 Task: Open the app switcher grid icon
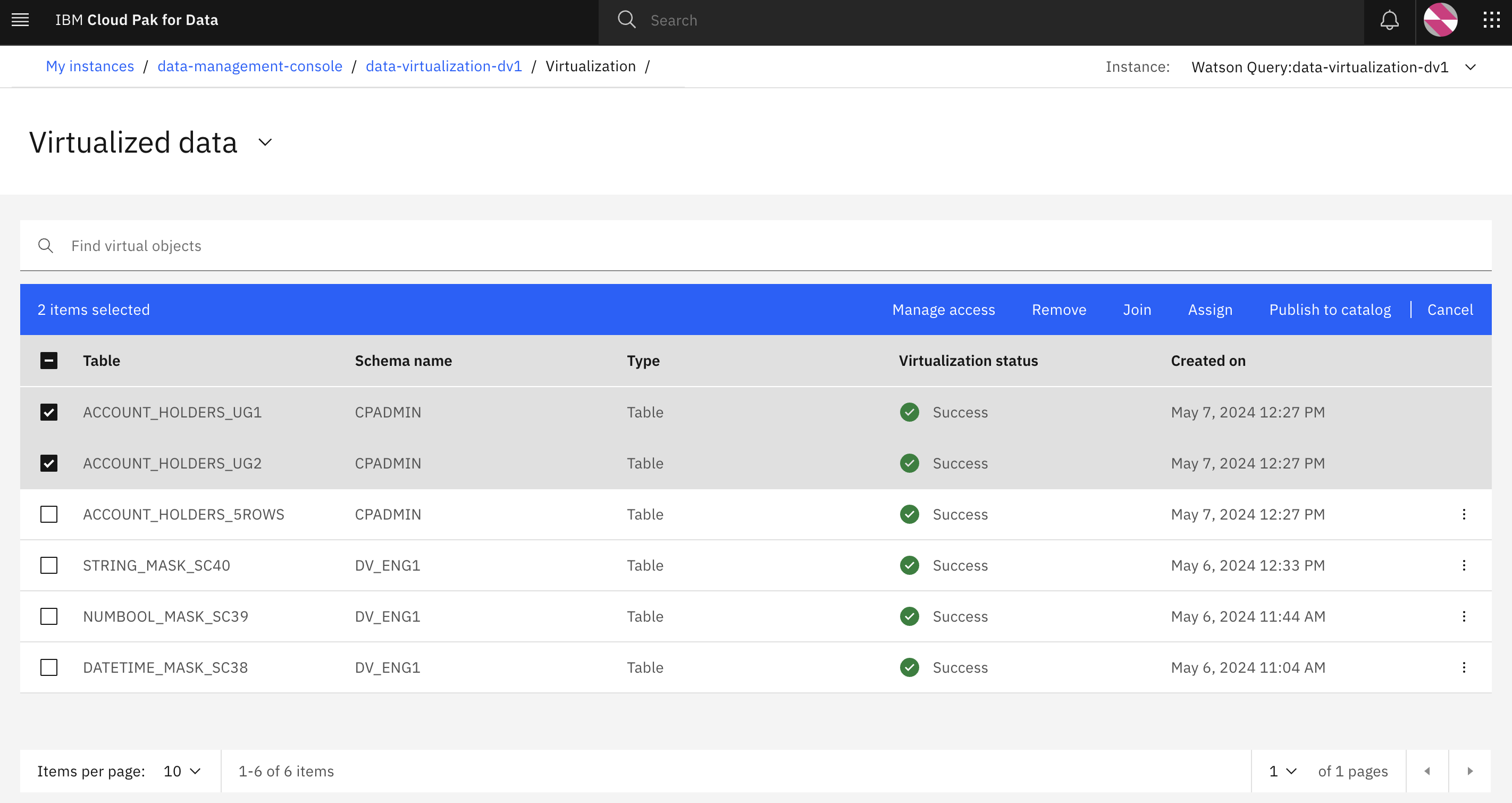pyautogui.click(x=1491, y=20)
